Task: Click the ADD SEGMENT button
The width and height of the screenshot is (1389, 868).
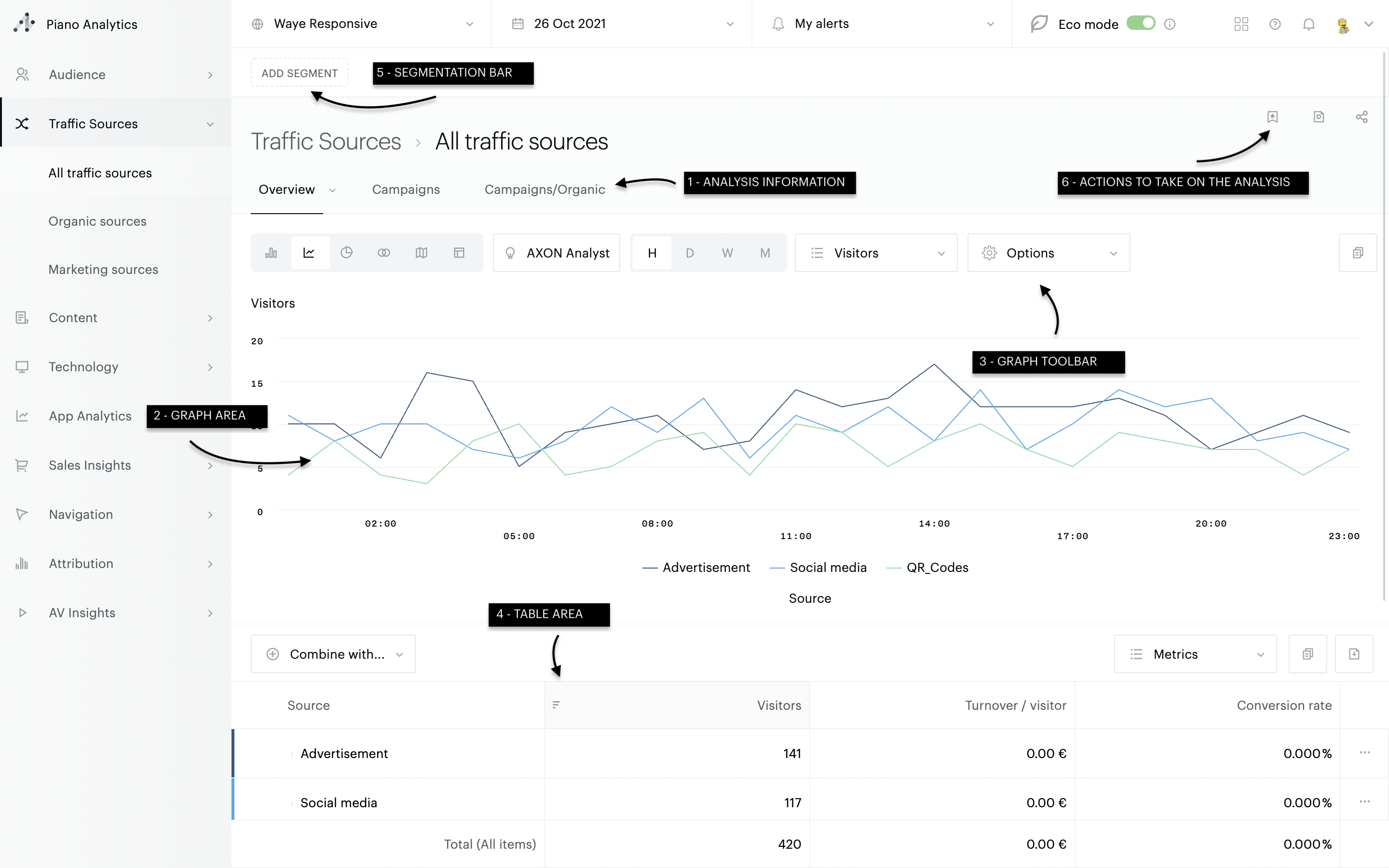Action: coord(299,73)
